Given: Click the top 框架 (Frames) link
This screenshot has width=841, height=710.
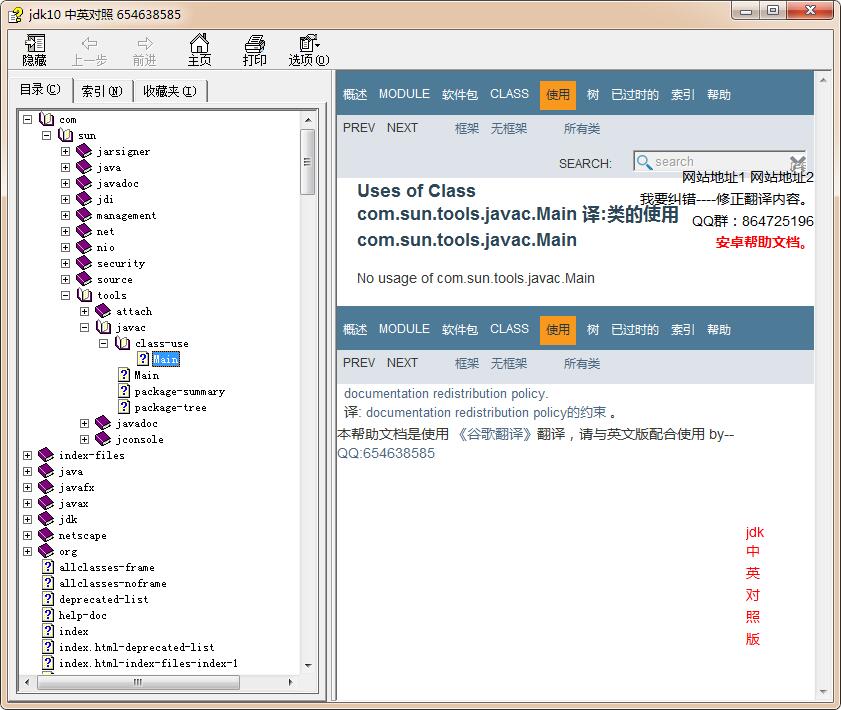Looking at the screenshot, I should [467, 128].
